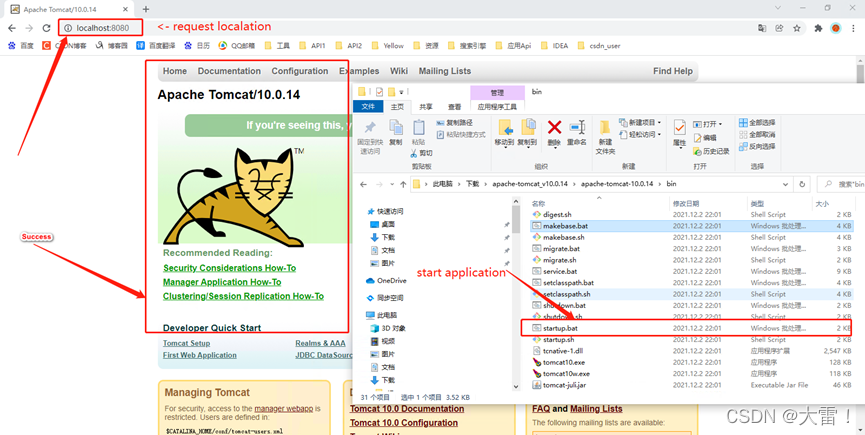Create a 新建文件夹 new folder
Image resolution: width=865 pixels, height=435 pixels.
605,137
